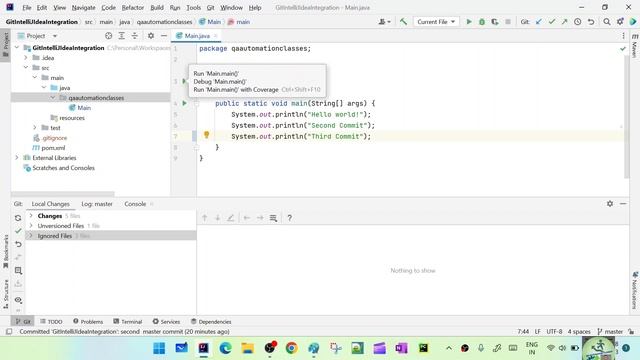Click the Git push arrow icon

click(564, 22)
